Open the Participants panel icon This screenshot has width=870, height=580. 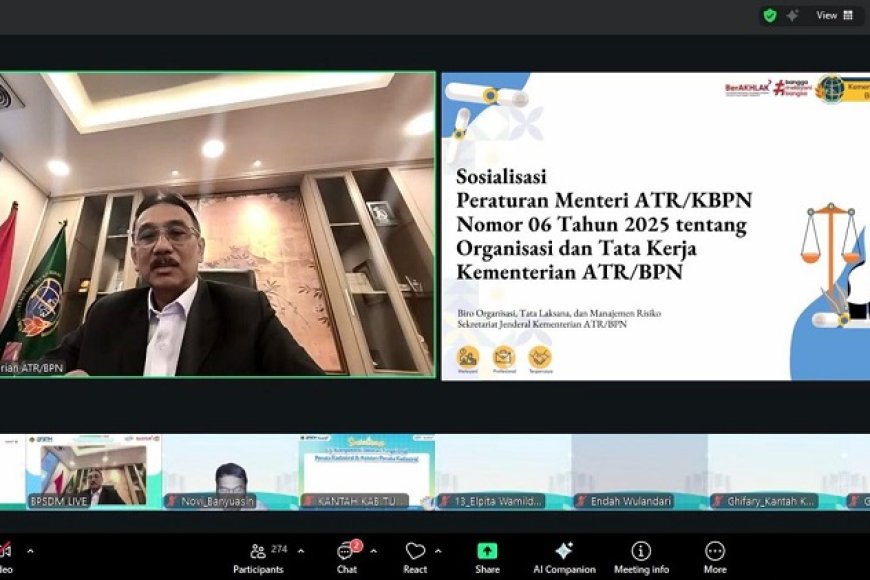click(256, 548)
